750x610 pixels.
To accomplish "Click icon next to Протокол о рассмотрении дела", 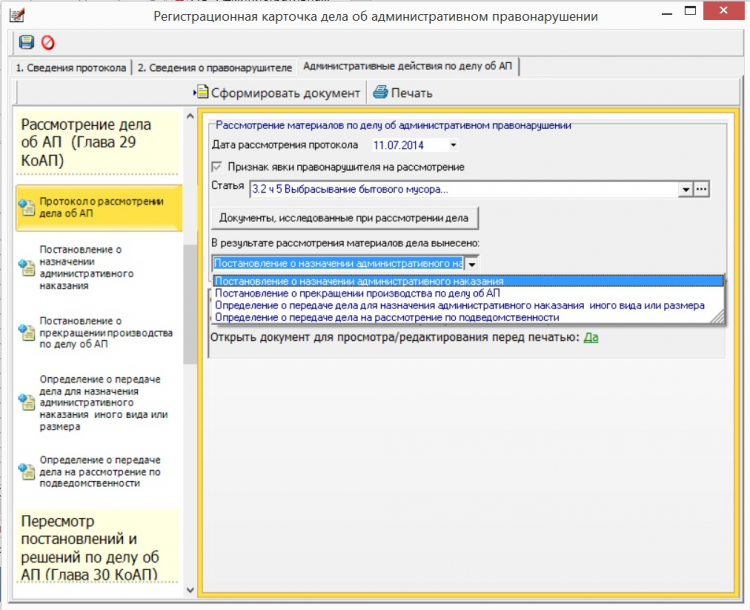I will (26, 207).
